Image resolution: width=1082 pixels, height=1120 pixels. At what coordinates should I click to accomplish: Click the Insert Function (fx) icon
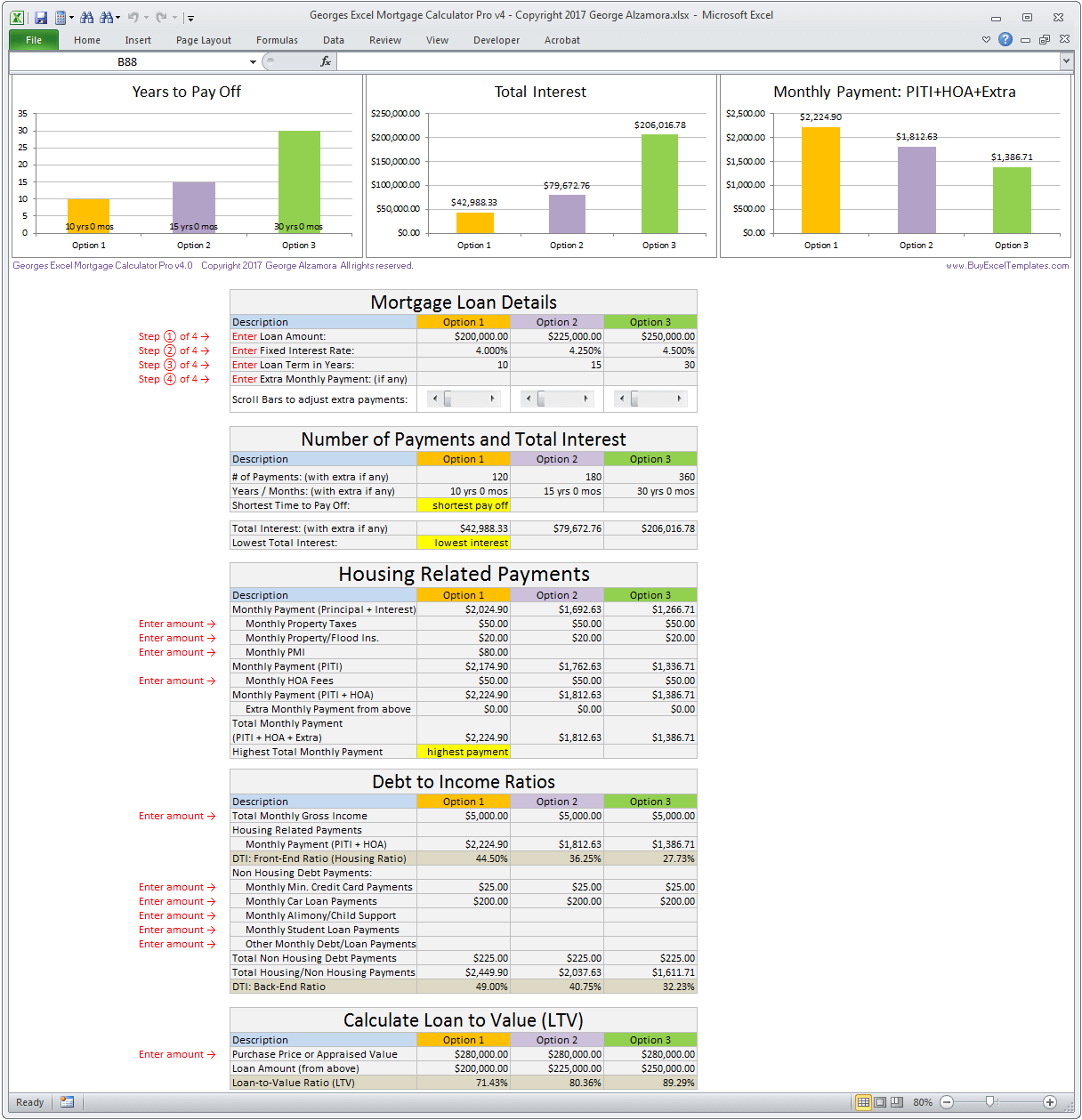point(325,60)
